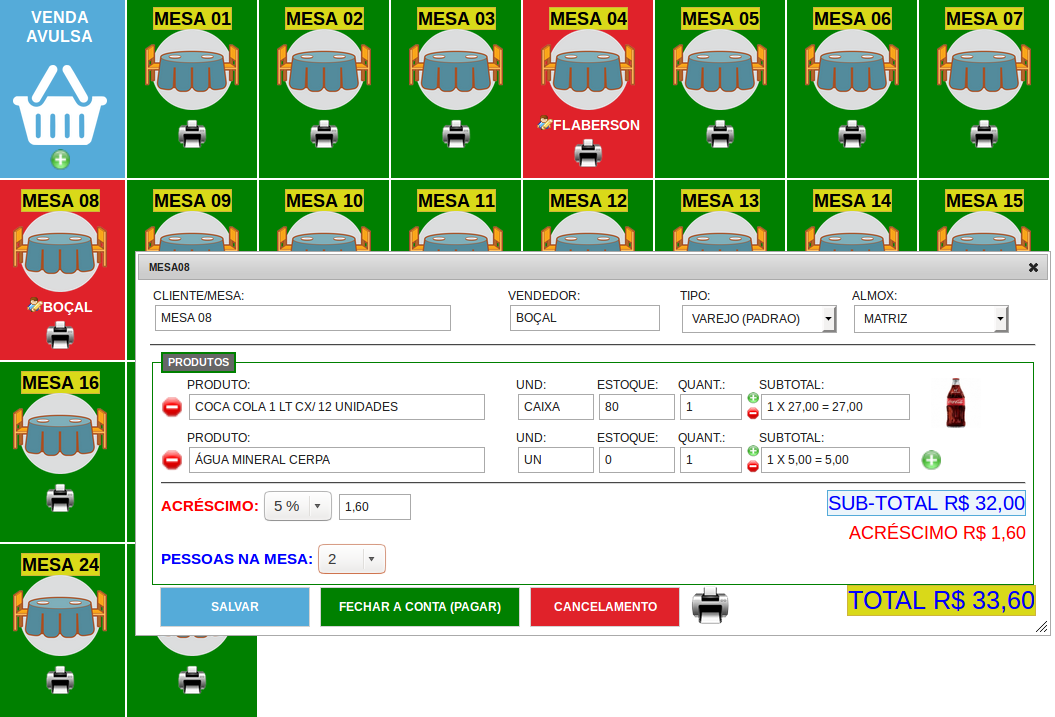Click the printer icon under Mesa 04
The width and height of the screenshot is (1055, 717).
pos(588,153)
